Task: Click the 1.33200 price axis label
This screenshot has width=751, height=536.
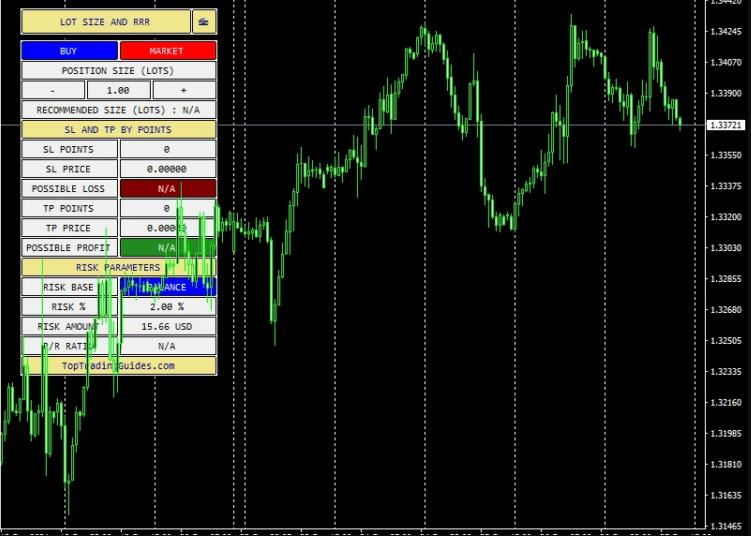Action: [x=726, y=217]
